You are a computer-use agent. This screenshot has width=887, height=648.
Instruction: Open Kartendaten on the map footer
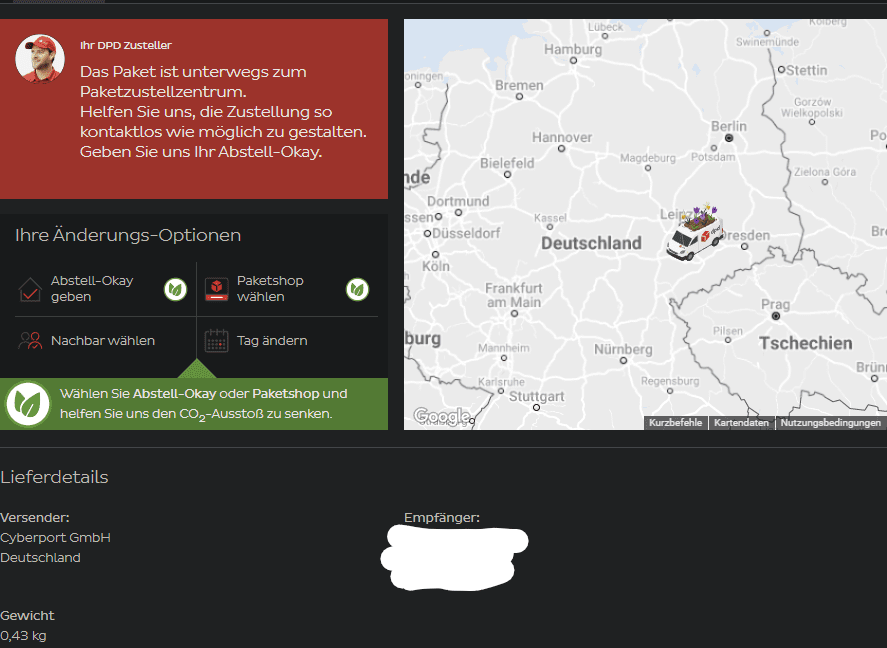[741, 422]
